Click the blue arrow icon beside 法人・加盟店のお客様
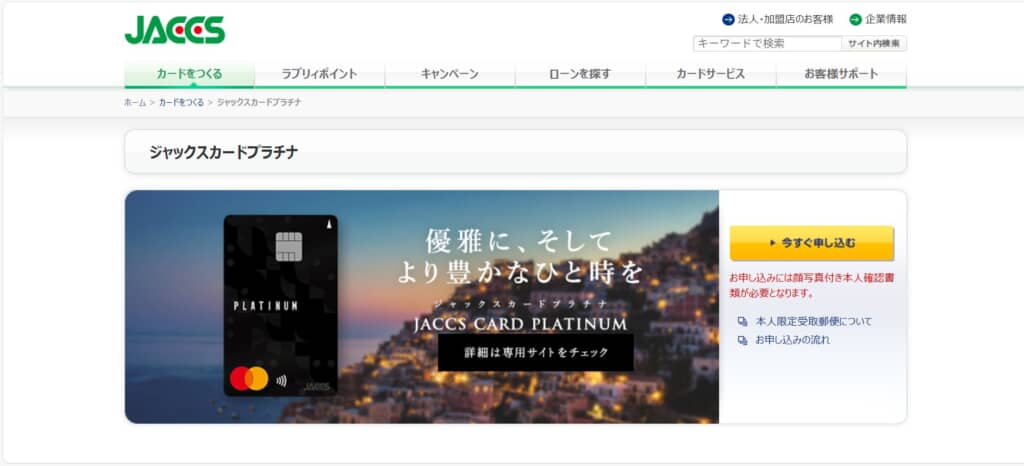The image size is (1024, 466). pos(728,19)
